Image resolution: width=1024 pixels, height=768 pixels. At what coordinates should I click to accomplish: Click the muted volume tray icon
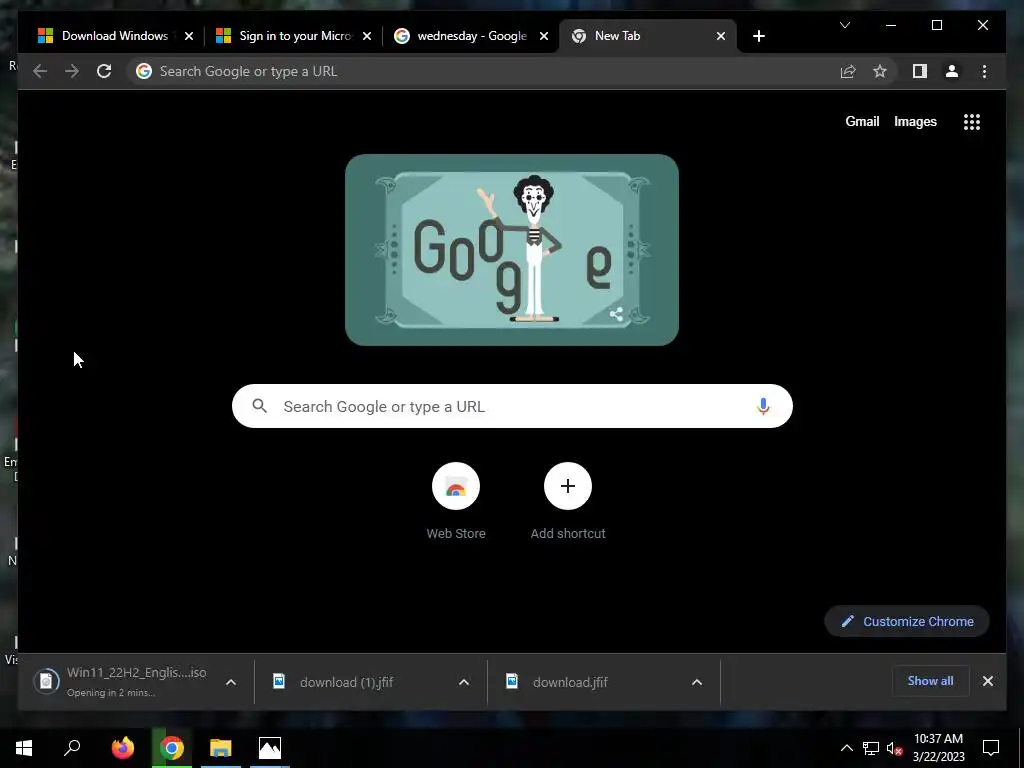pos(895,748)
